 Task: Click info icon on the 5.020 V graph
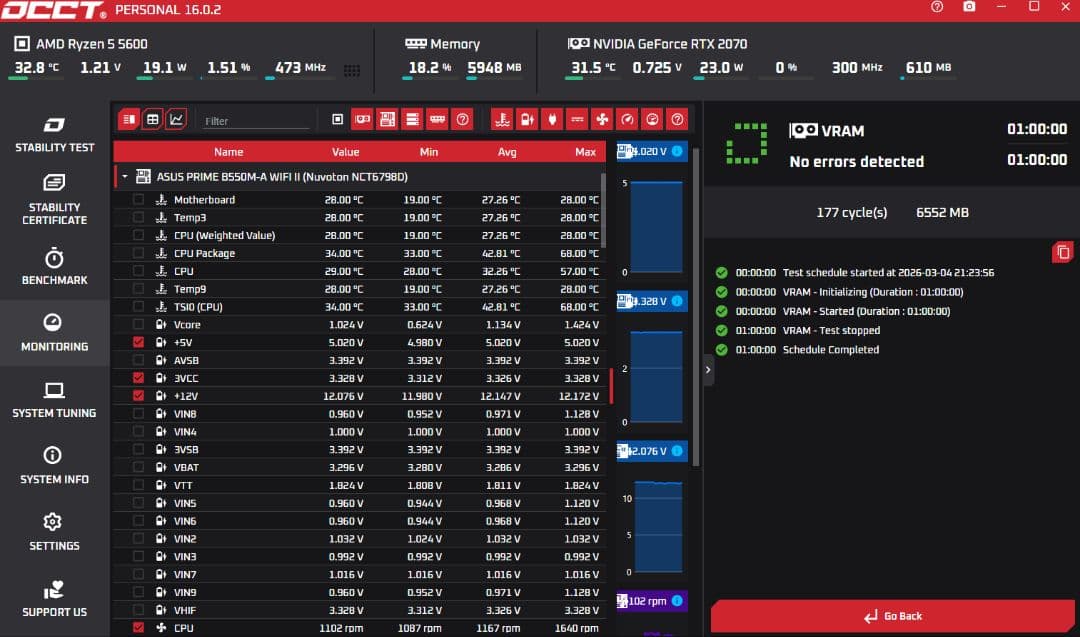point(677,151)
